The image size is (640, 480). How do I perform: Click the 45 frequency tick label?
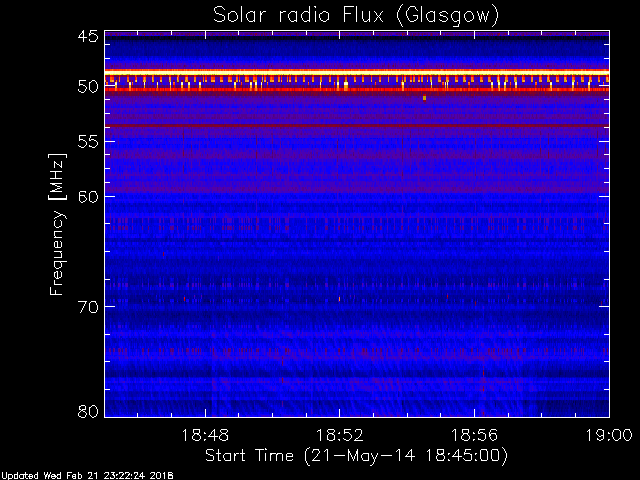pyautogui.click(x=88, y=36)
